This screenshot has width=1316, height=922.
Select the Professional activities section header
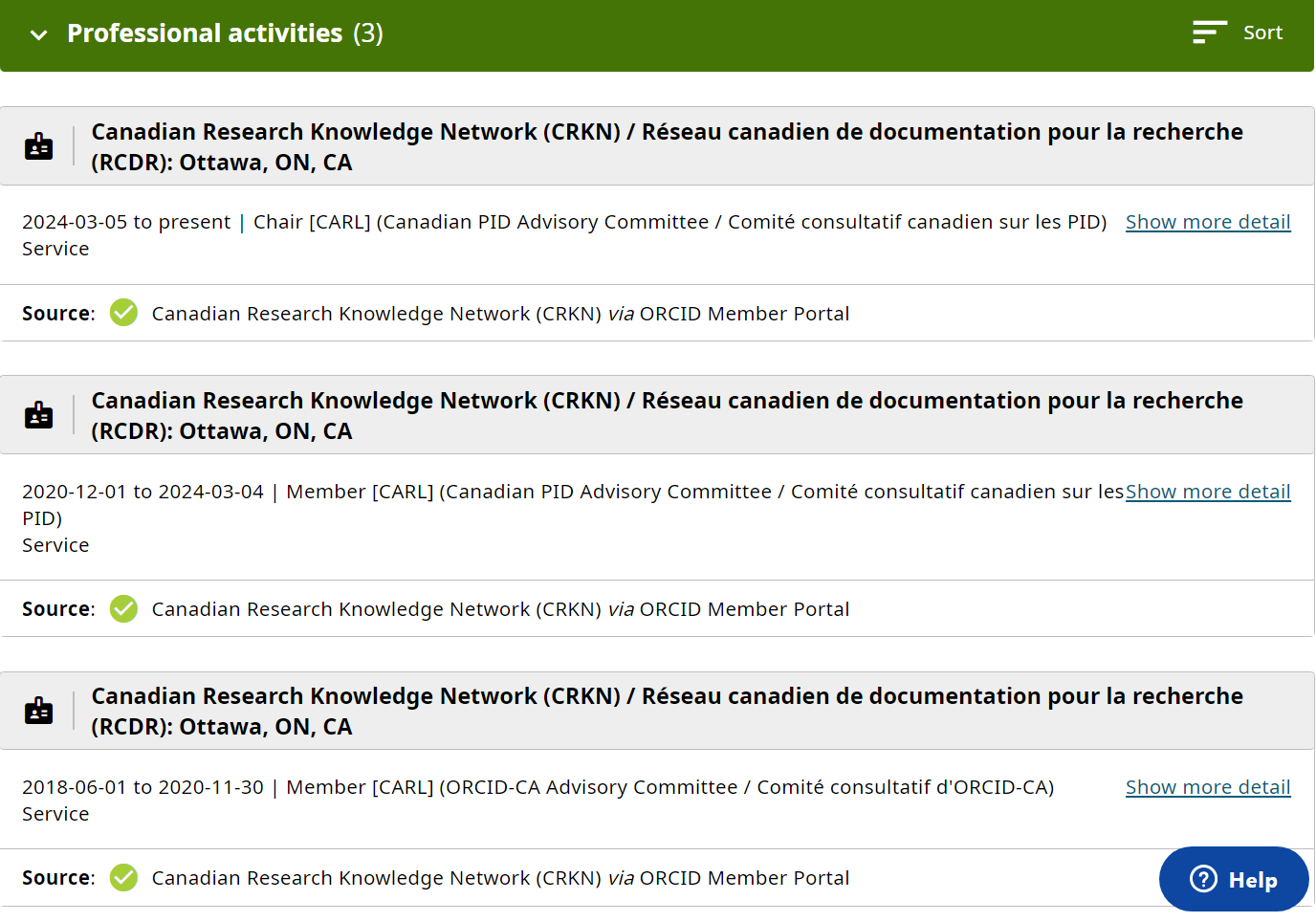pos(205,33)
